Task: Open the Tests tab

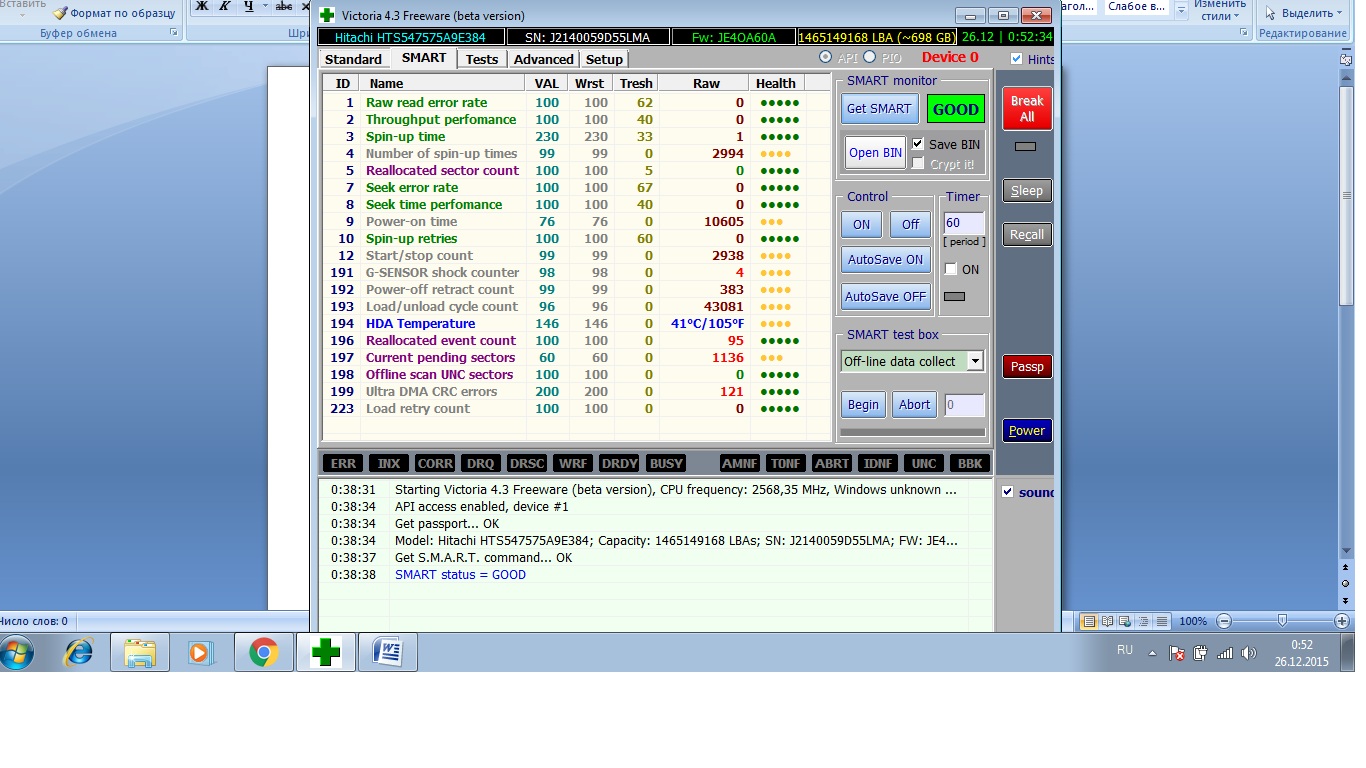Action: click(x=482, y=59)
